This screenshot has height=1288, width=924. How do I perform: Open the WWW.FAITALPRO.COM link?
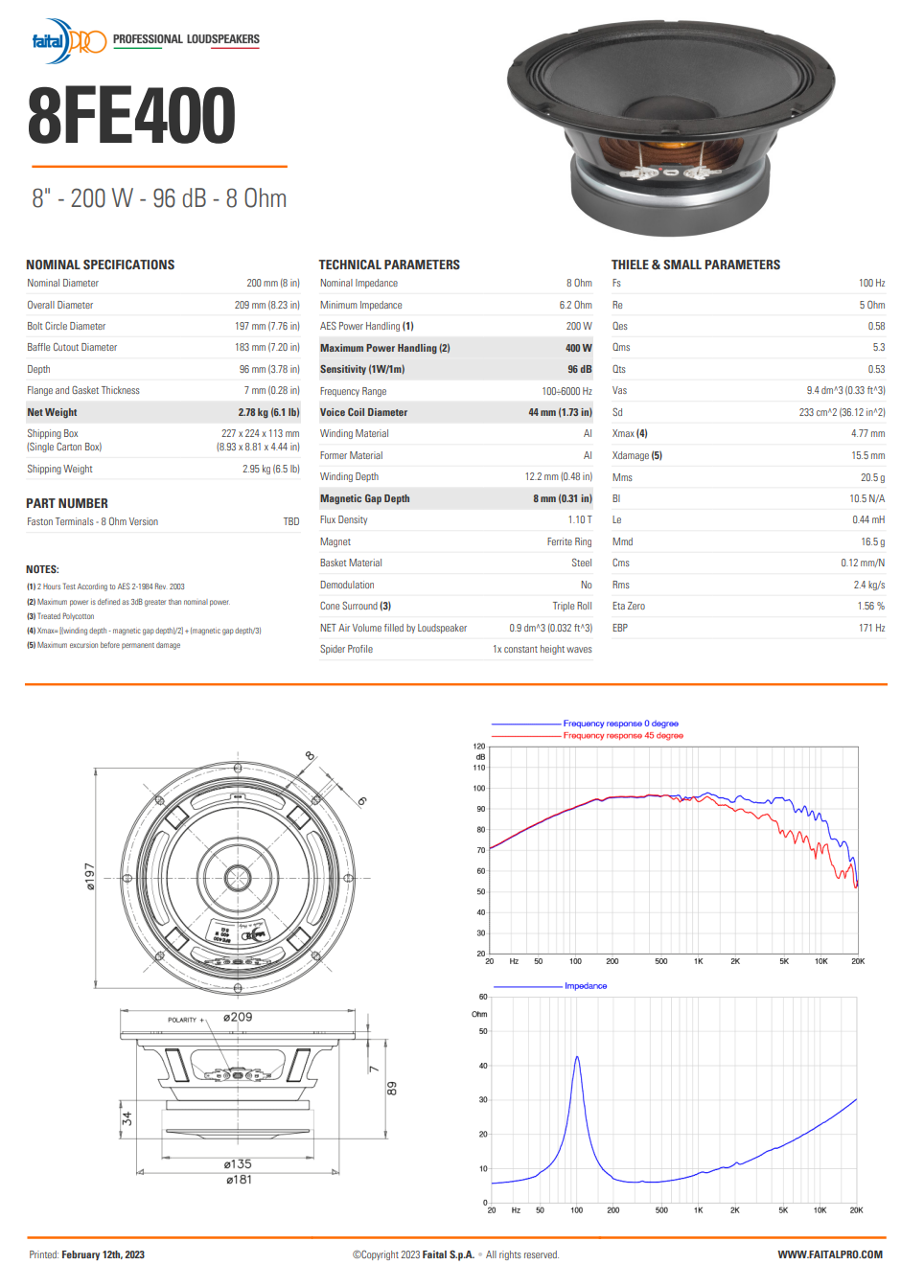point(830,1255)
